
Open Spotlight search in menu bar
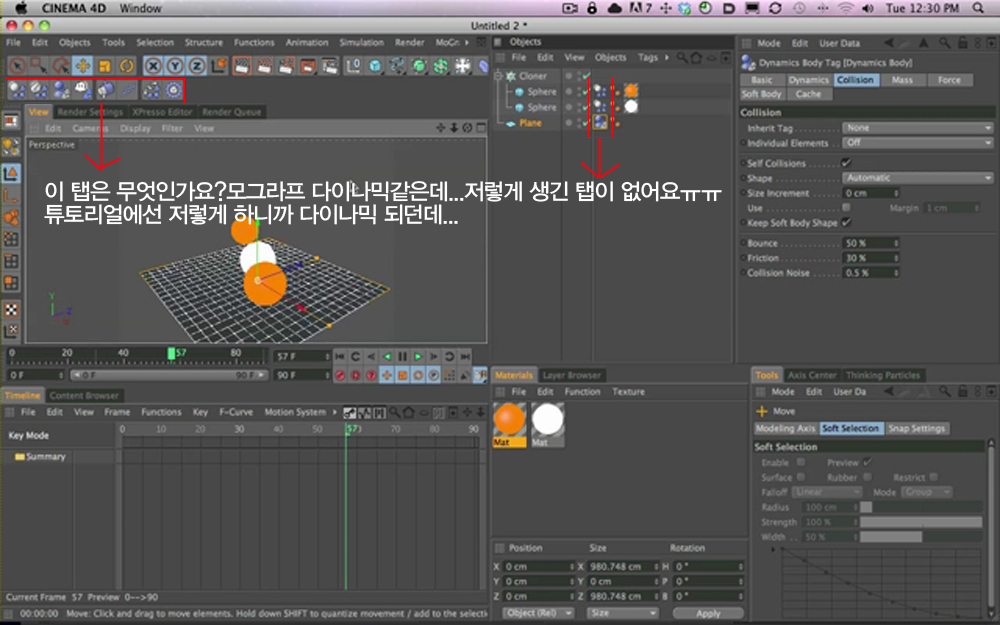978,8
